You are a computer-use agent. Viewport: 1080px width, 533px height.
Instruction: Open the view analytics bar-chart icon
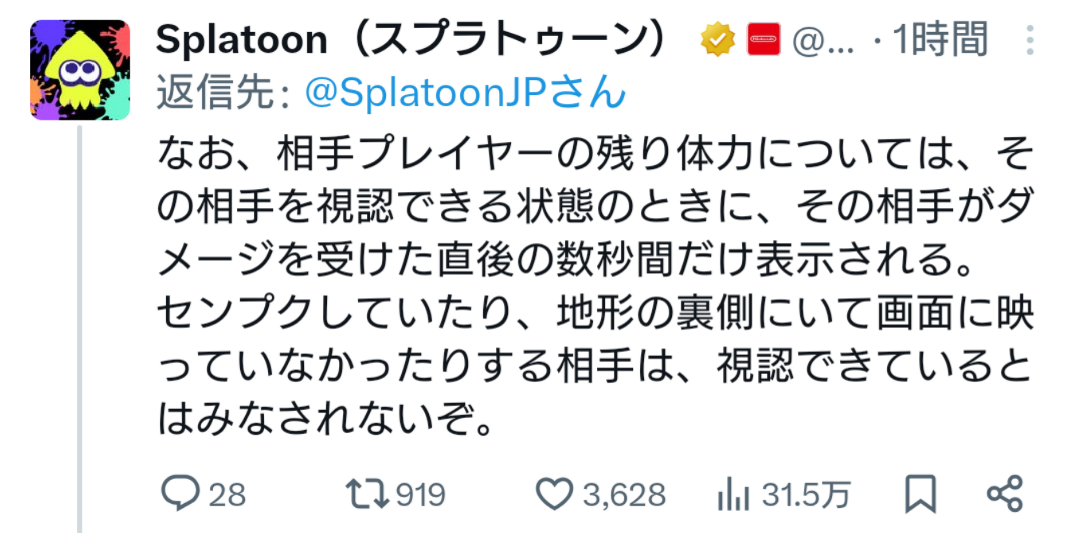point(735,493)
